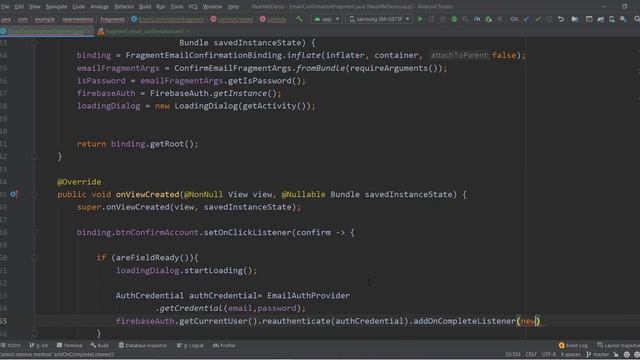Open the AVD Manager device icon
640x360 pixels.
click(x=611, y=19)
